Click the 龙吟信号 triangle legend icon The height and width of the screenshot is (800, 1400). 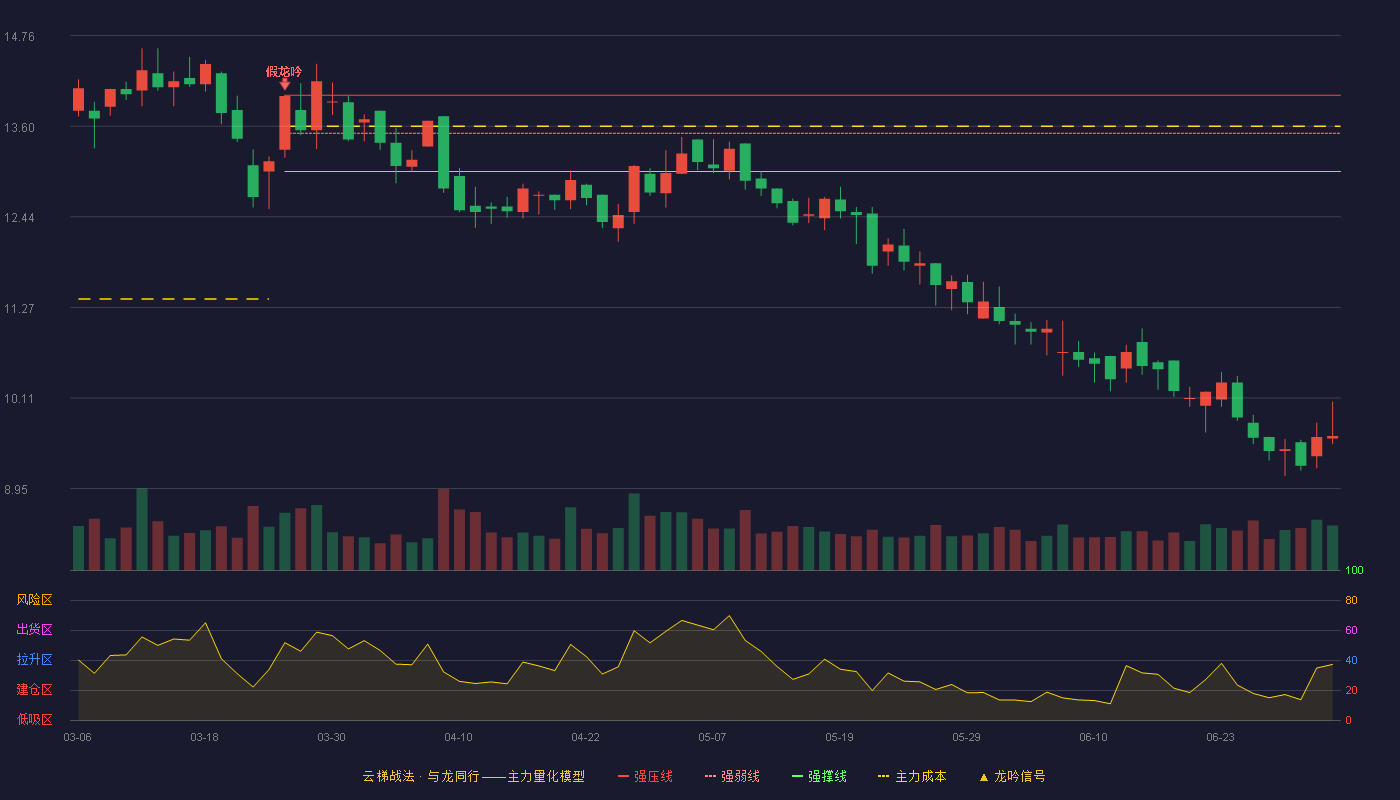coord(983,777)
